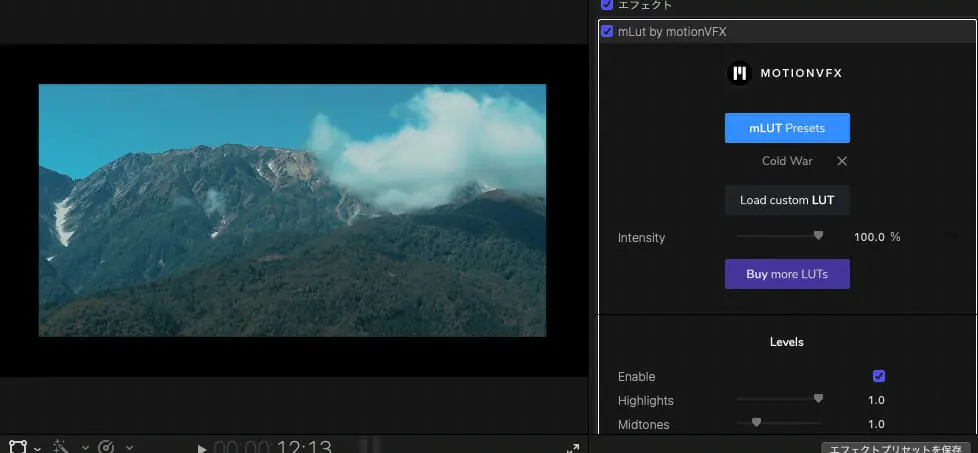This screenshot has height=453, width=978.
Task: Select the Transform tool icon
Action: click(x=17, y=447)
